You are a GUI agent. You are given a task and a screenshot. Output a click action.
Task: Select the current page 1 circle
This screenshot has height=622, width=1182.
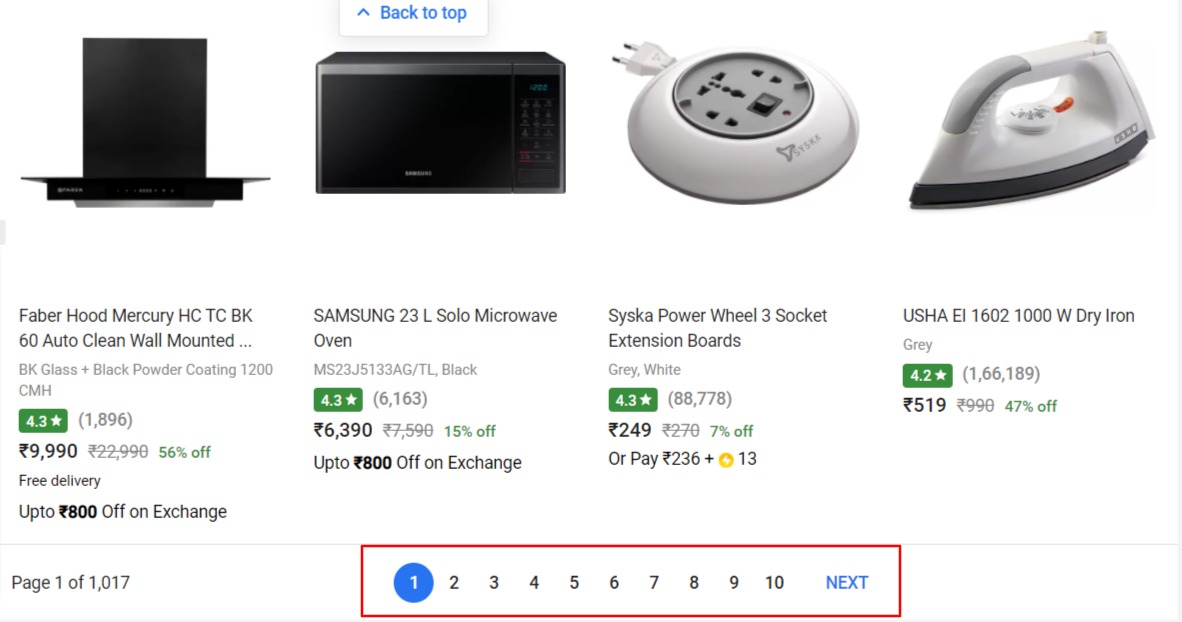[413, 583]
